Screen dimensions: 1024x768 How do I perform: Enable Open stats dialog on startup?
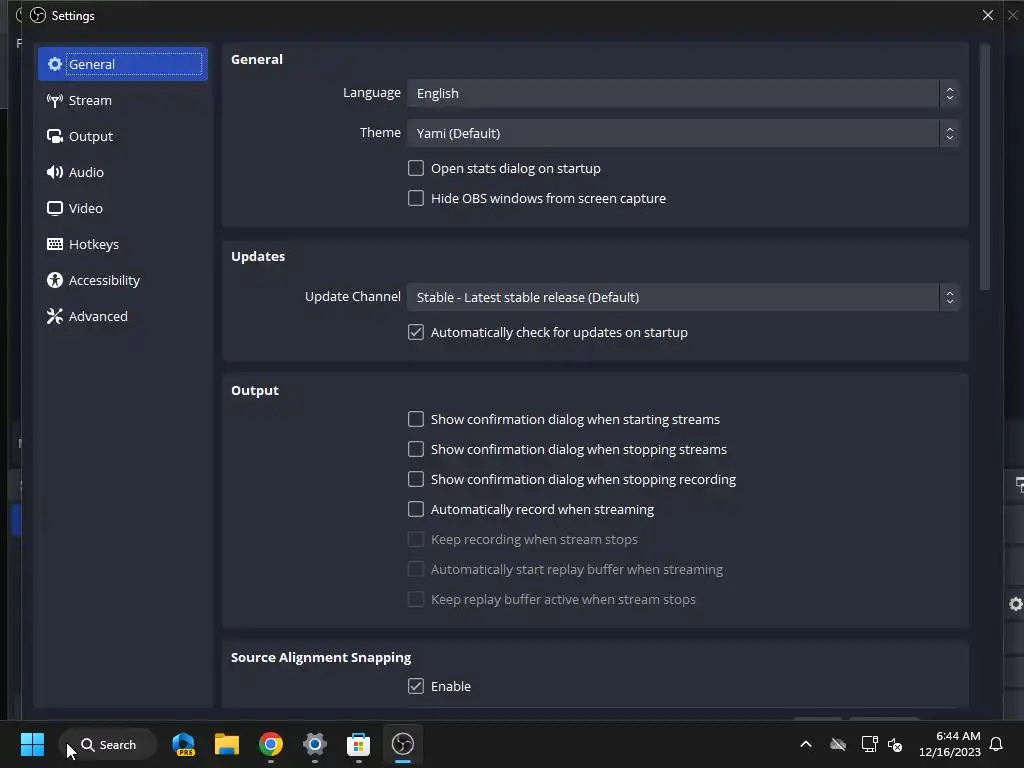[x=415, y=168]
